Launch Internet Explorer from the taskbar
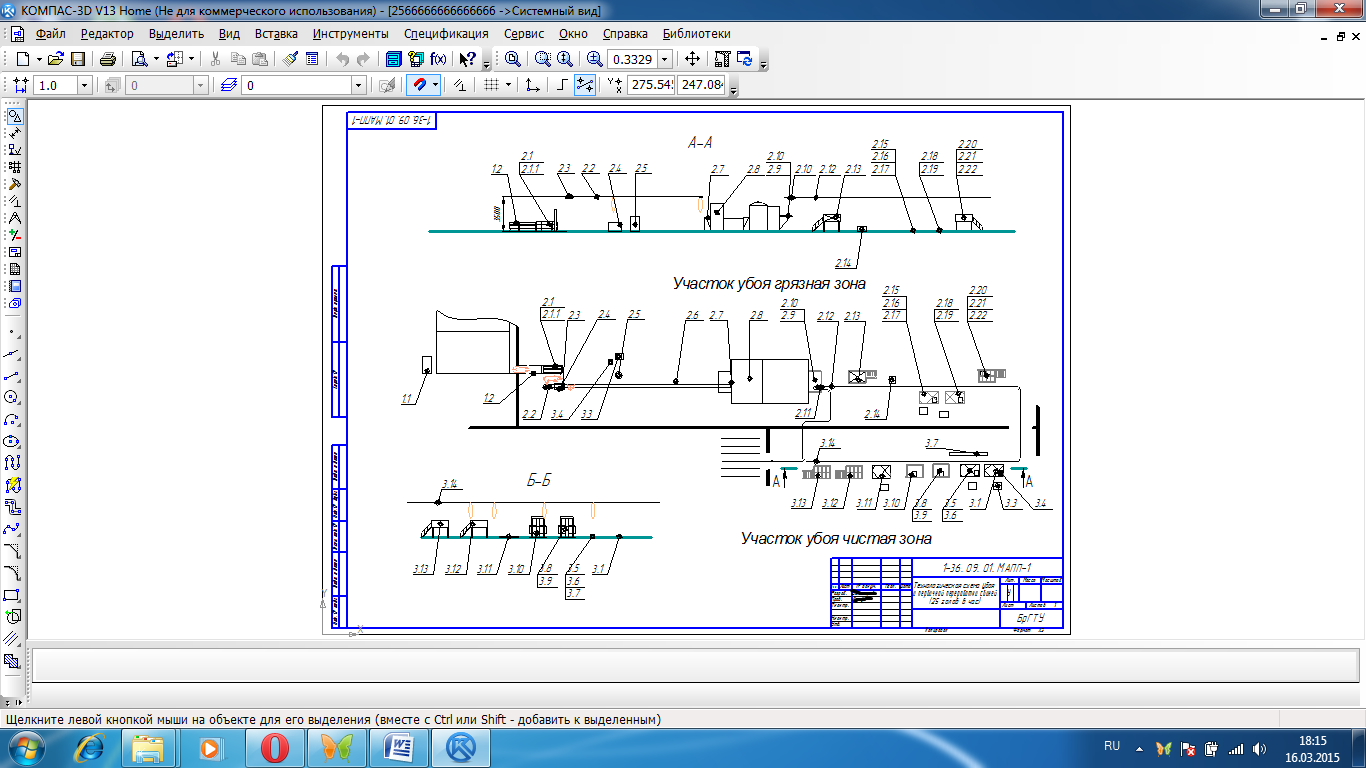Image resolution: width=1366 pixels, height=768 pixels. point(89,747)
